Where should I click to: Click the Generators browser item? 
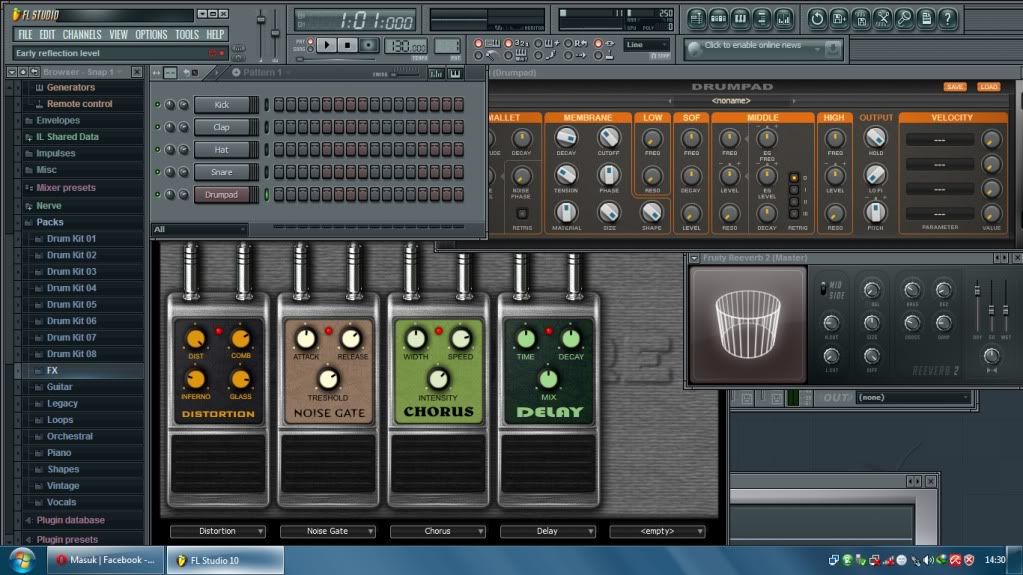(x=70, y=87)
